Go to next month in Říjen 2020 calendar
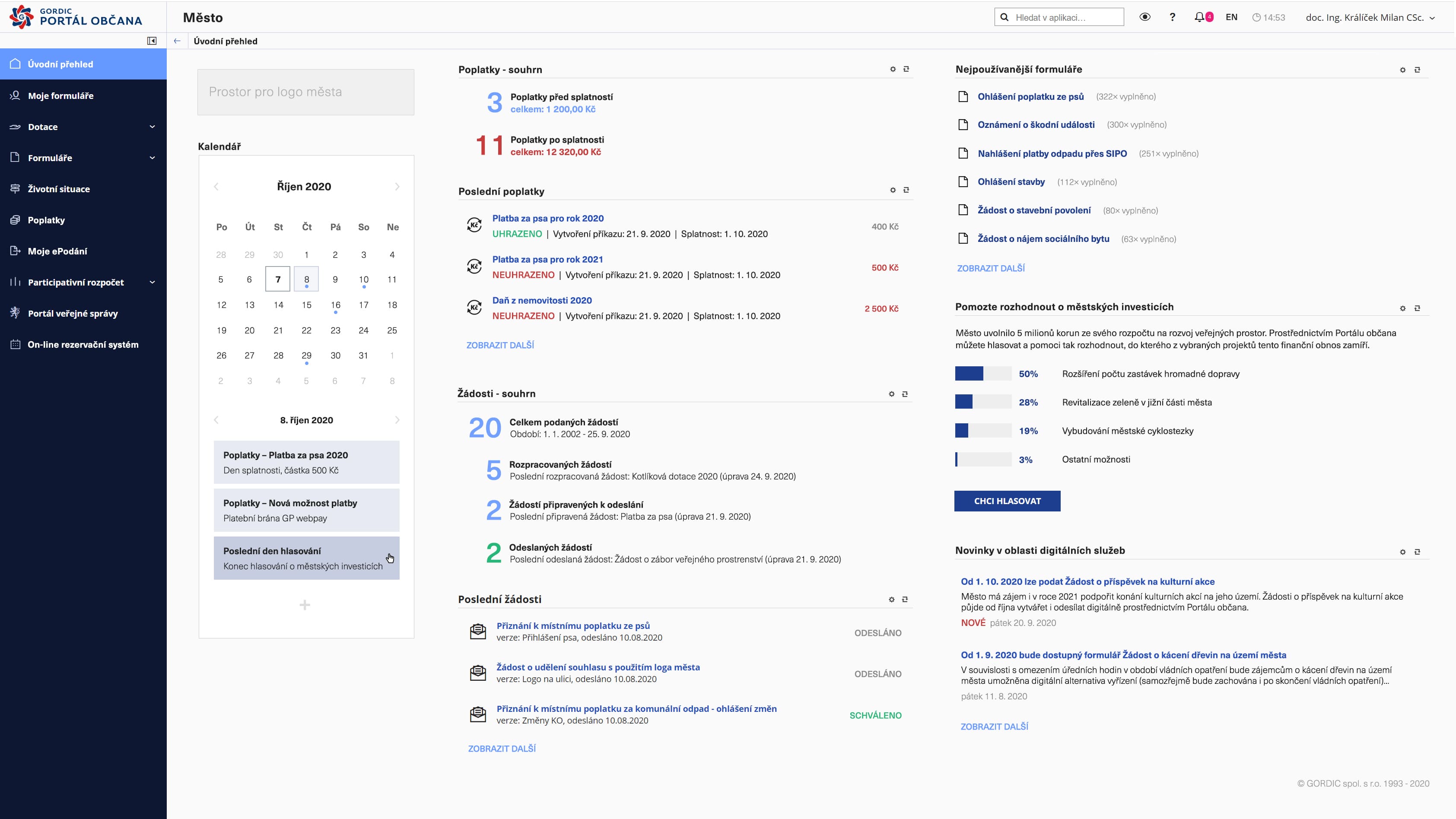The width and height of the screenshot is (1456, 819). tap(397, 187)
